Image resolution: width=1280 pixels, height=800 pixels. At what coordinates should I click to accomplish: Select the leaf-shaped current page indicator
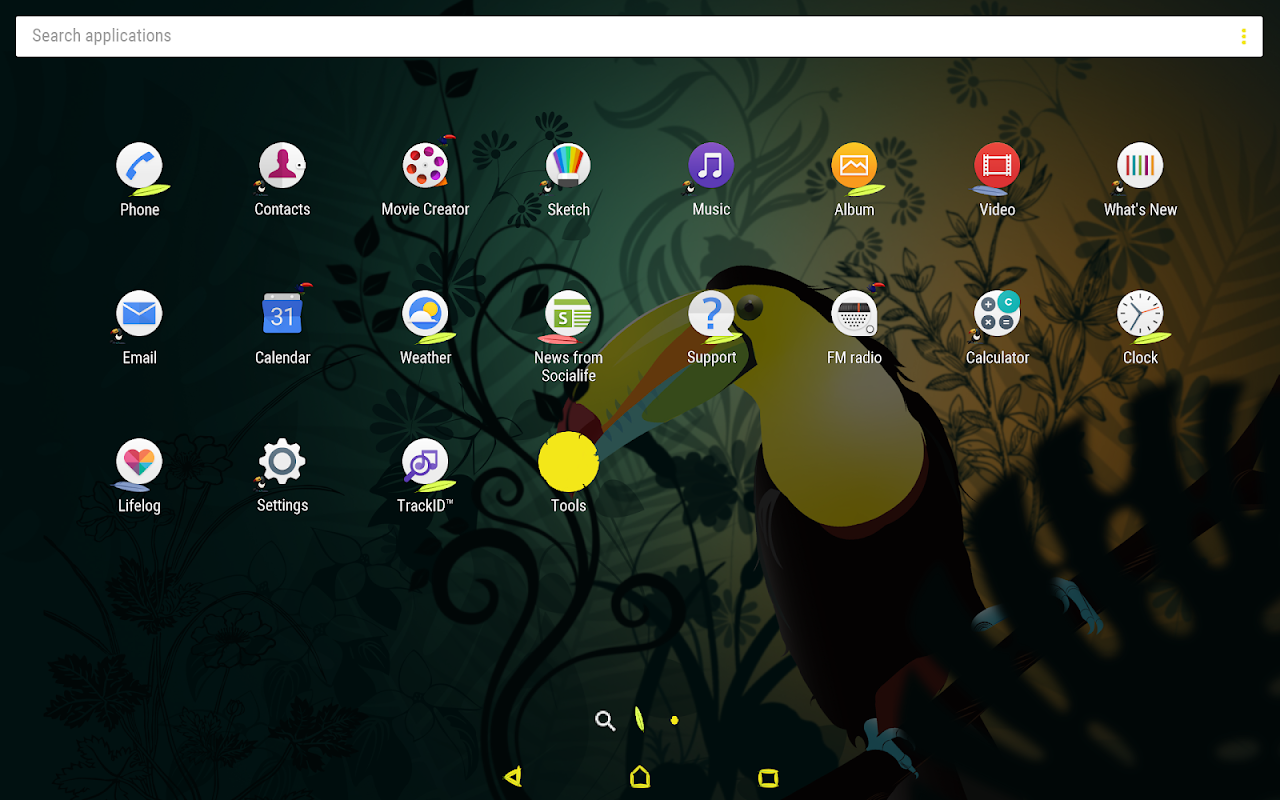(x=640, y=719)
